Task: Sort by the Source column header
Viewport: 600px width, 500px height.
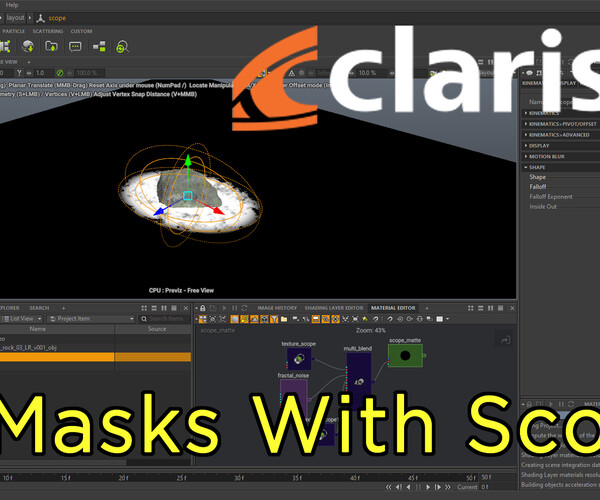Action: point(157,329)
